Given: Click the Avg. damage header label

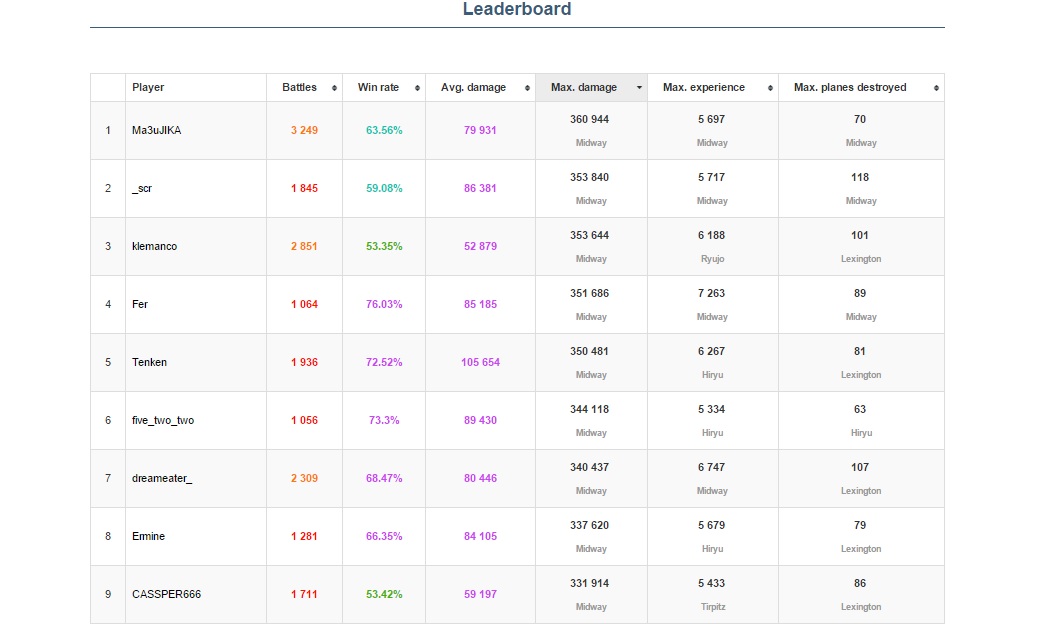Looking at the screenshot, I should [x=473, y=88].
